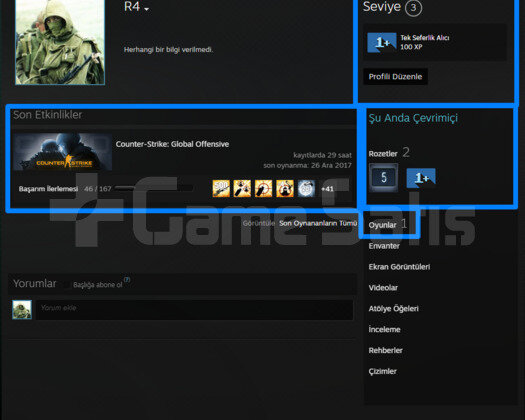Open the İnceleme section
Image resolution: width=525 pixels, height=420 pixels.
click(x=384, y=329)
